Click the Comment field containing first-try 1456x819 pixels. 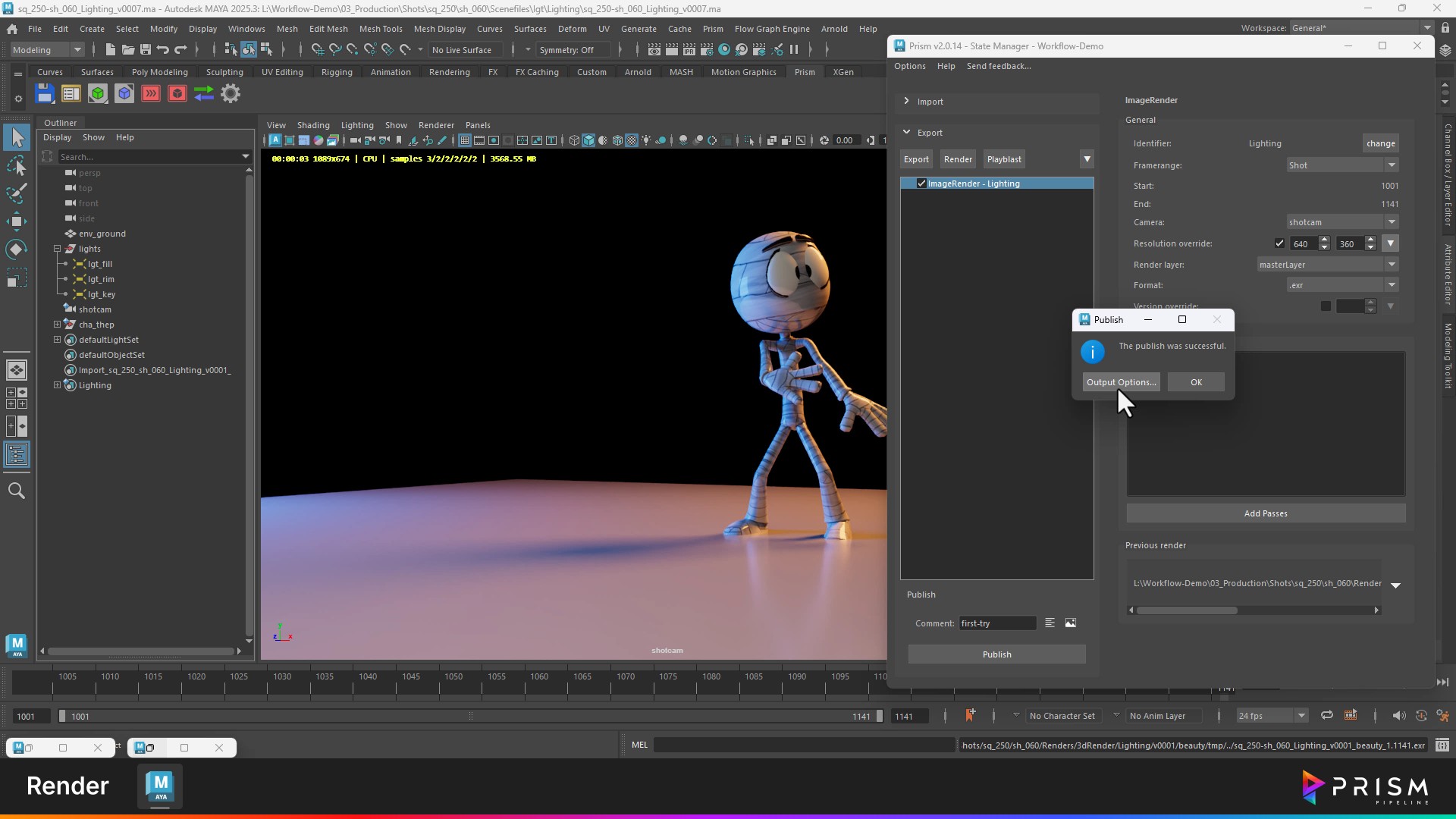click(997, 623)
